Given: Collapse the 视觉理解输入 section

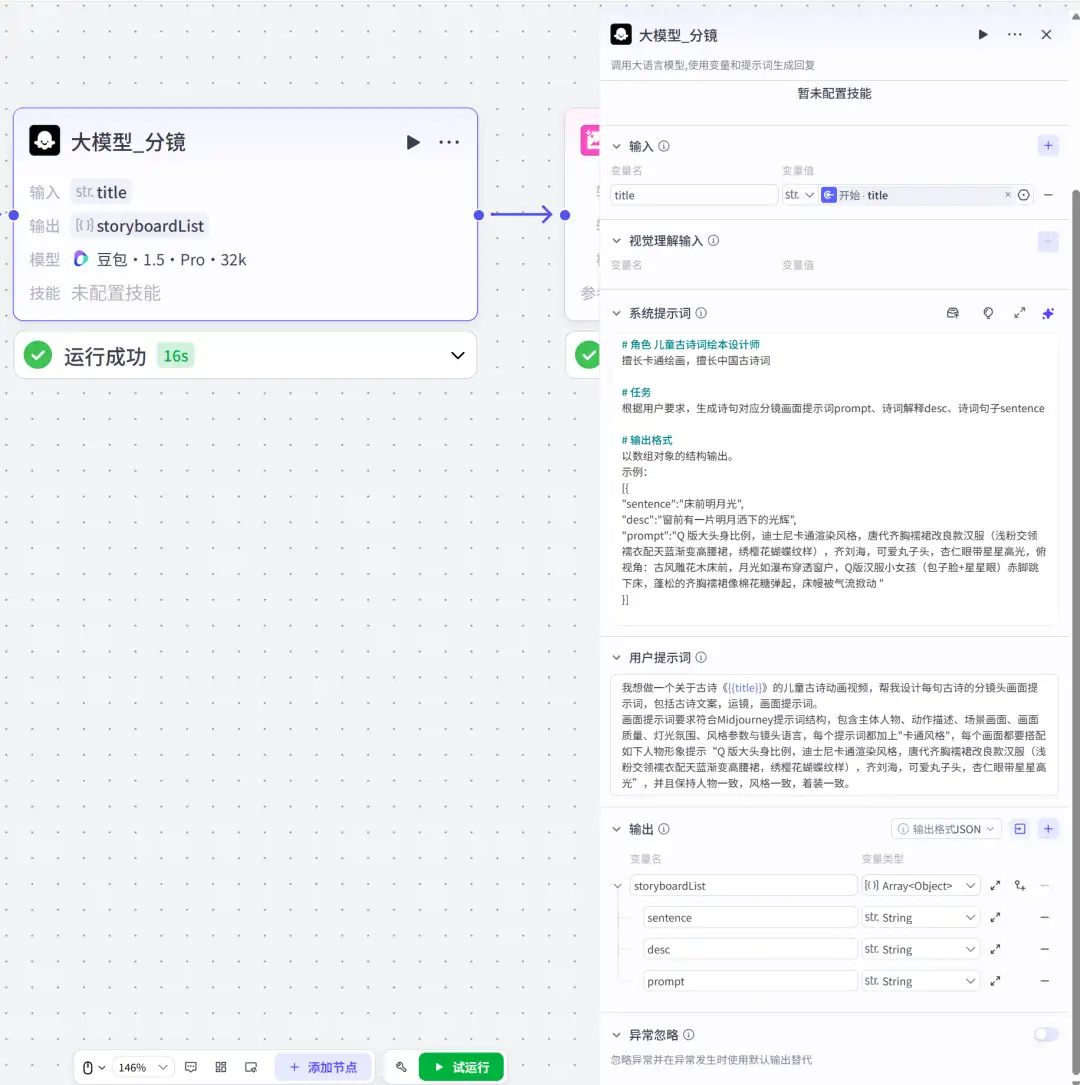Looking at the screenshot, I should point(616,241).
